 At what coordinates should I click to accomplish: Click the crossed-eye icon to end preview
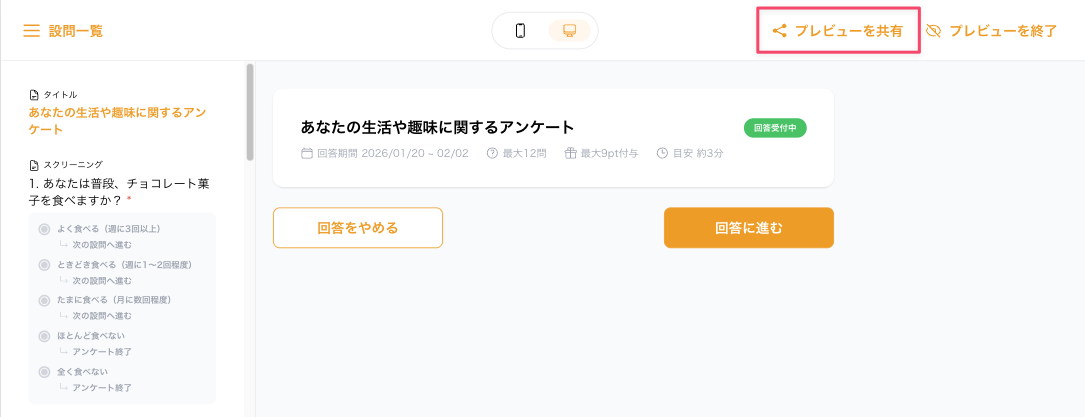coord(934,31)
